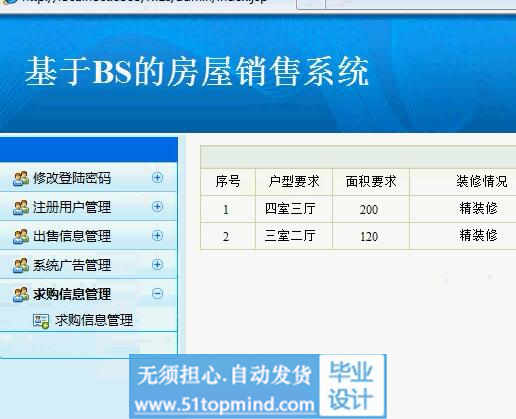The height and width of the screenshot is (419, 516).
Task: Open the 求购信息管理 submenu link
Action: pyautogui.click(x=94, y=320)
